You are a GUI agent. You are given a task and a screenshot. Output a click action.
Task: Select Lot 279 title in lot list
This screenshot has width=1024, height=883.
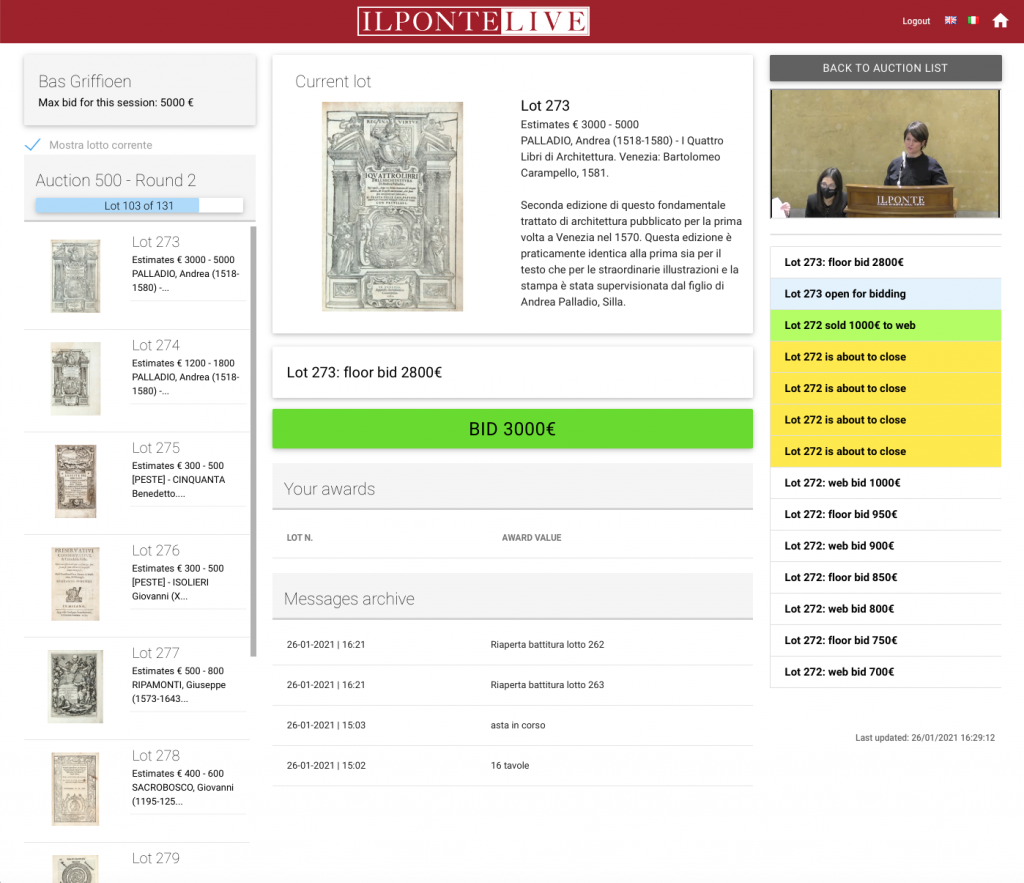coord(155,858)
